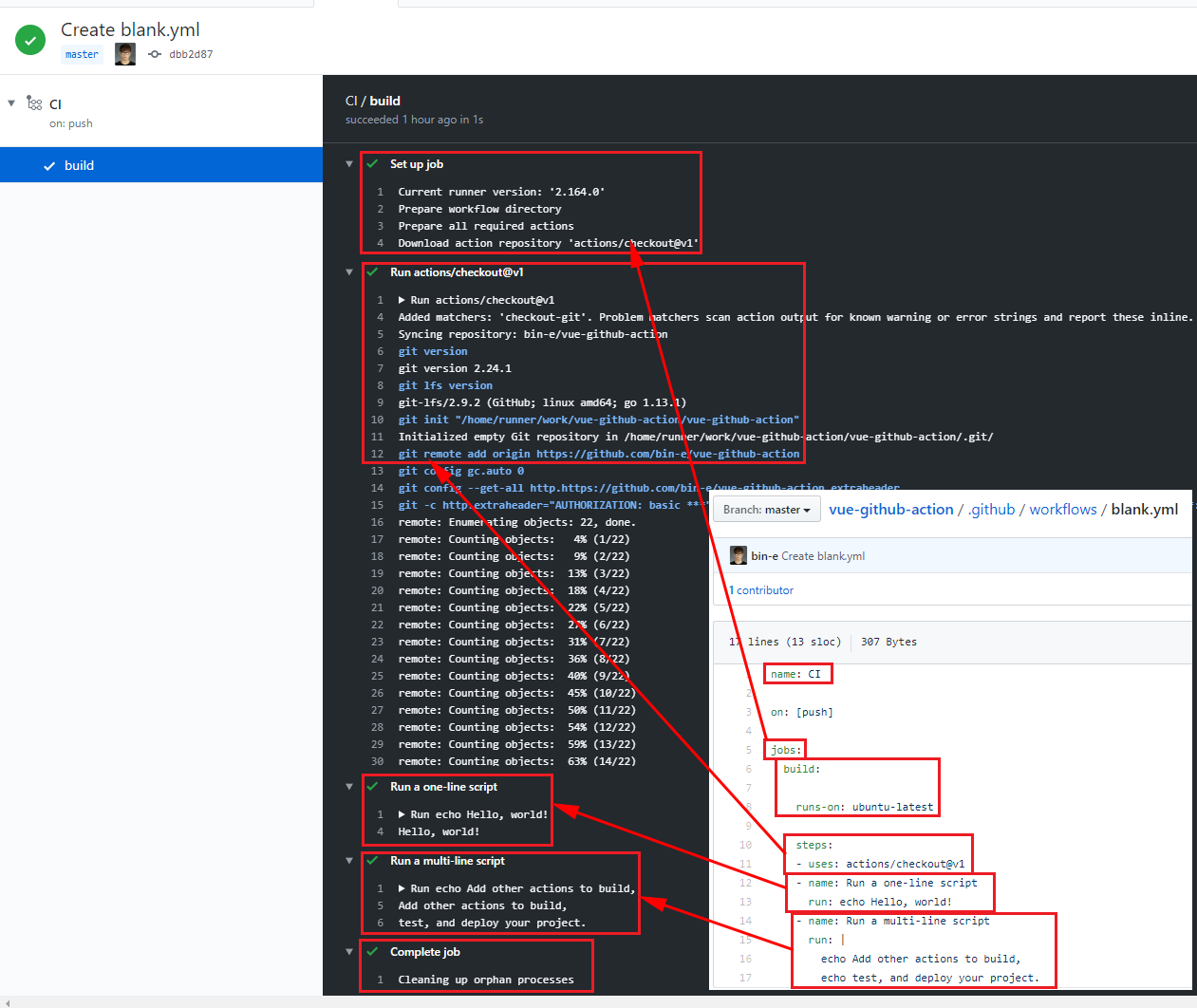Viewport: 1197px width, 1008px height.
Task: Click the Complete job step title
Action: click(425, 952)
